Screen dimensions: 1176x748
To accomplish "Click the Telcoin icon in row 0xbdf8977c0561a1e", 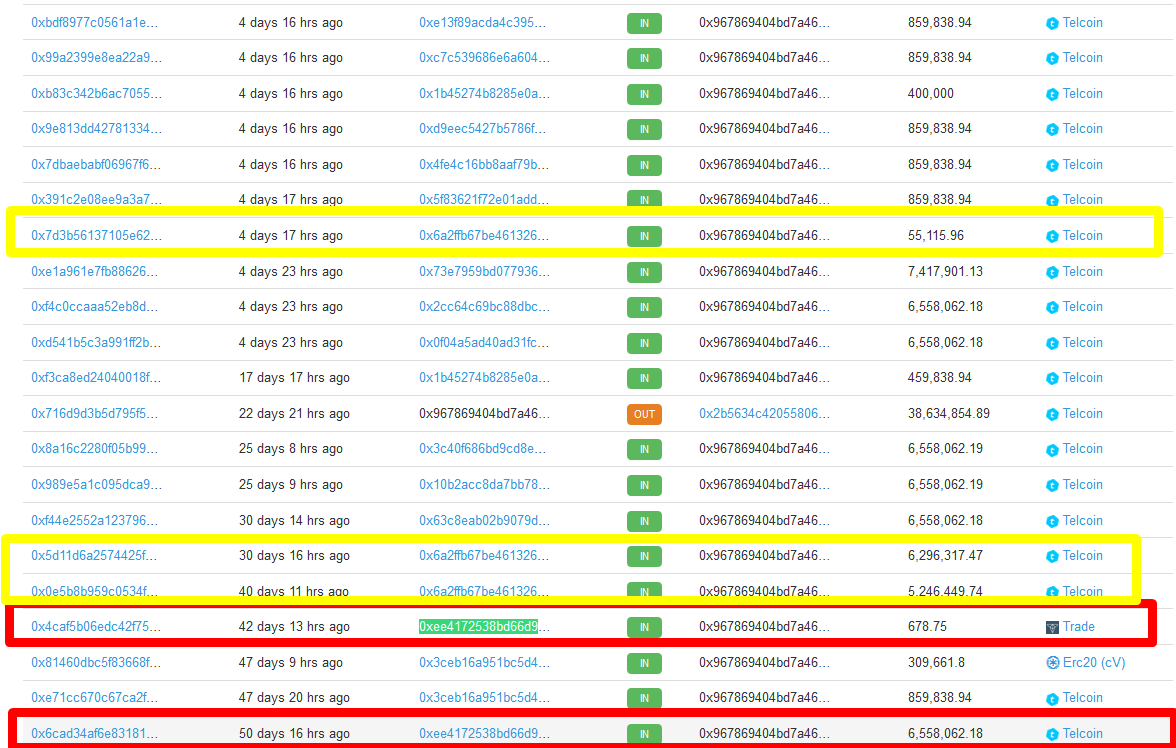I will tap(1052, 23).
